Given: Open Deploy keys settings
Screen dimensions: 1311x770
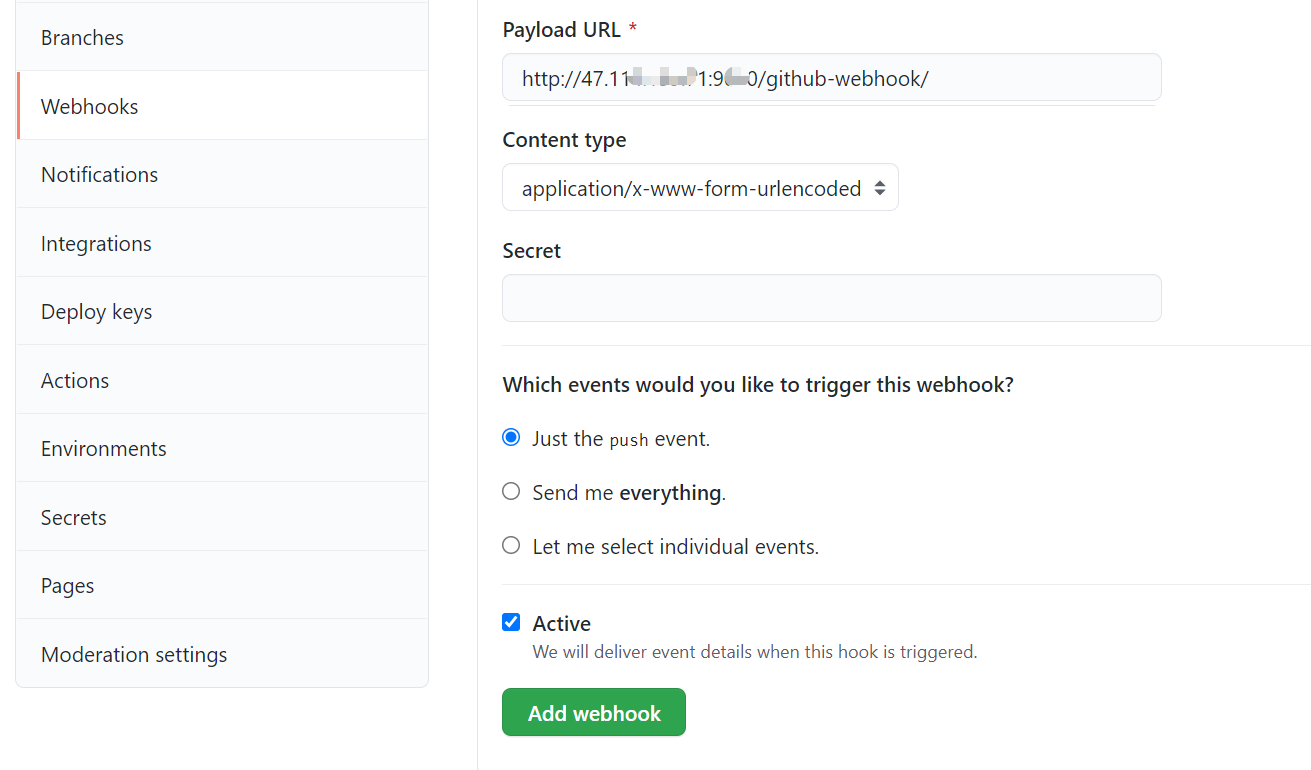Looking at the screenshot, I should tap(222, 311).
